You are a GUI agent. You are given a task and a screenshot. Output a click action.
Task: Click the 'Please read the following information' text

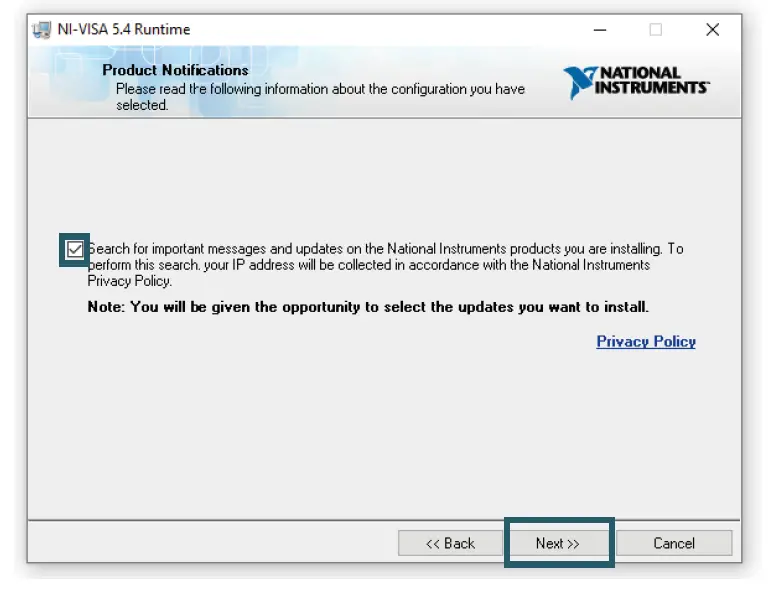click(x=320, y=97)
